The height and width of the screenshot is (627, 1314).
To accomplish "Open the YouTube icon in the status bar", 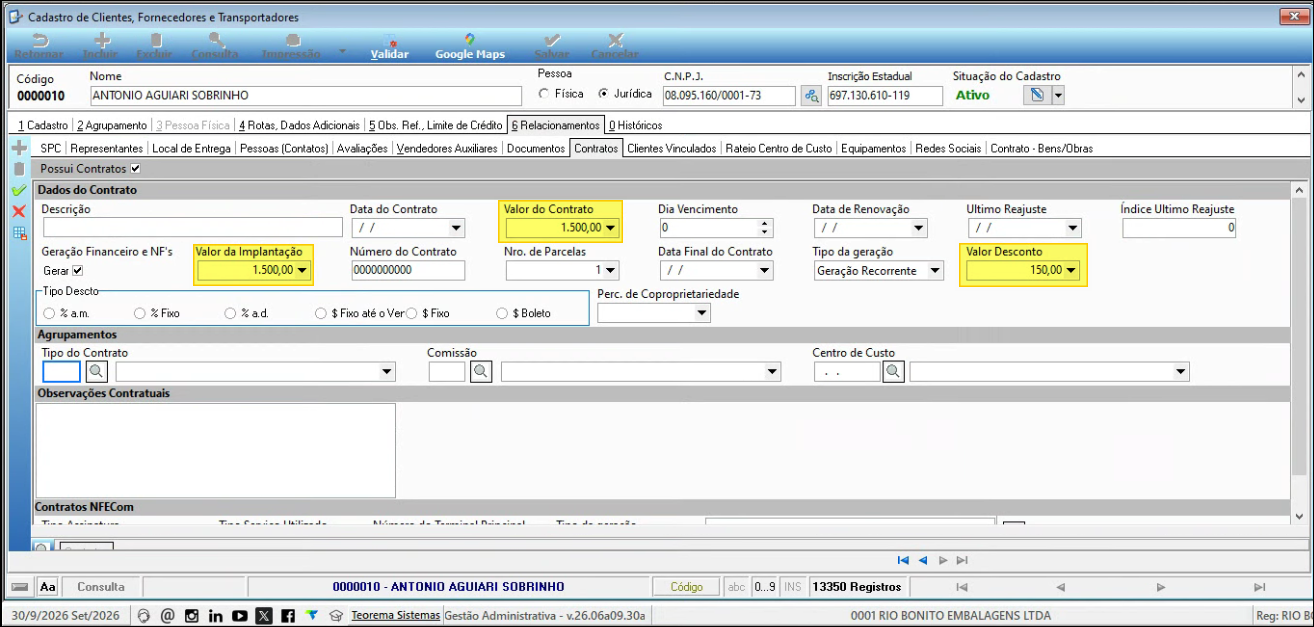I will click(239, 616).
